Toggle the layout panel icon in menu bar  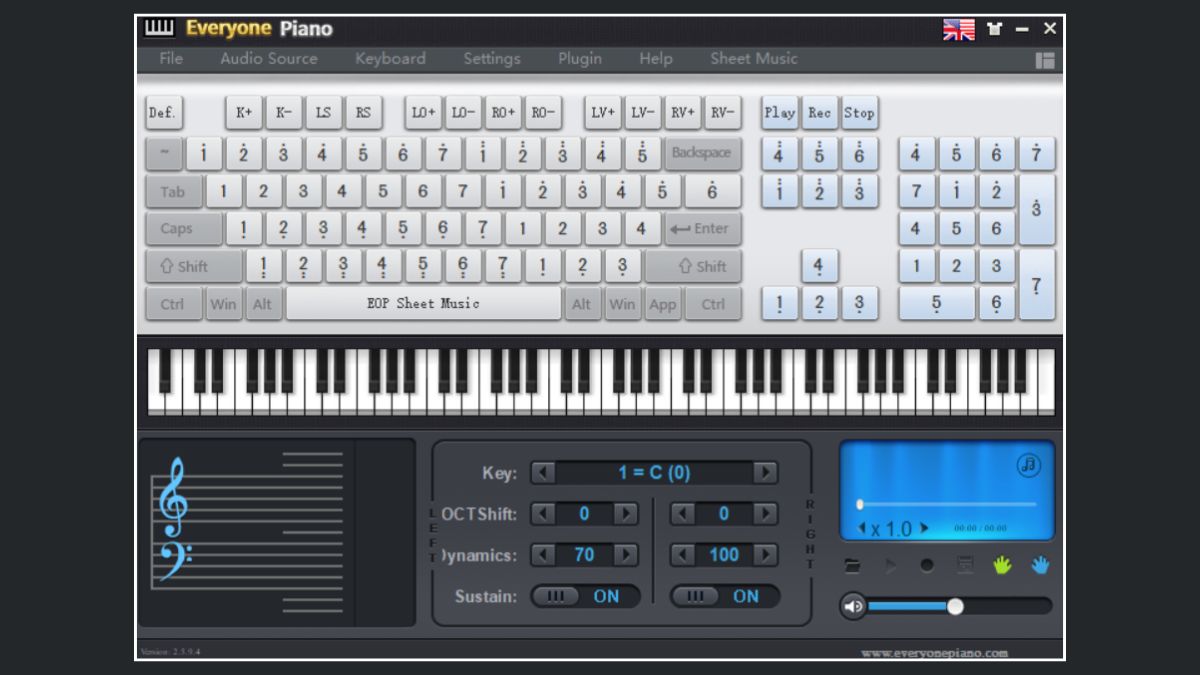point(1045,60)
